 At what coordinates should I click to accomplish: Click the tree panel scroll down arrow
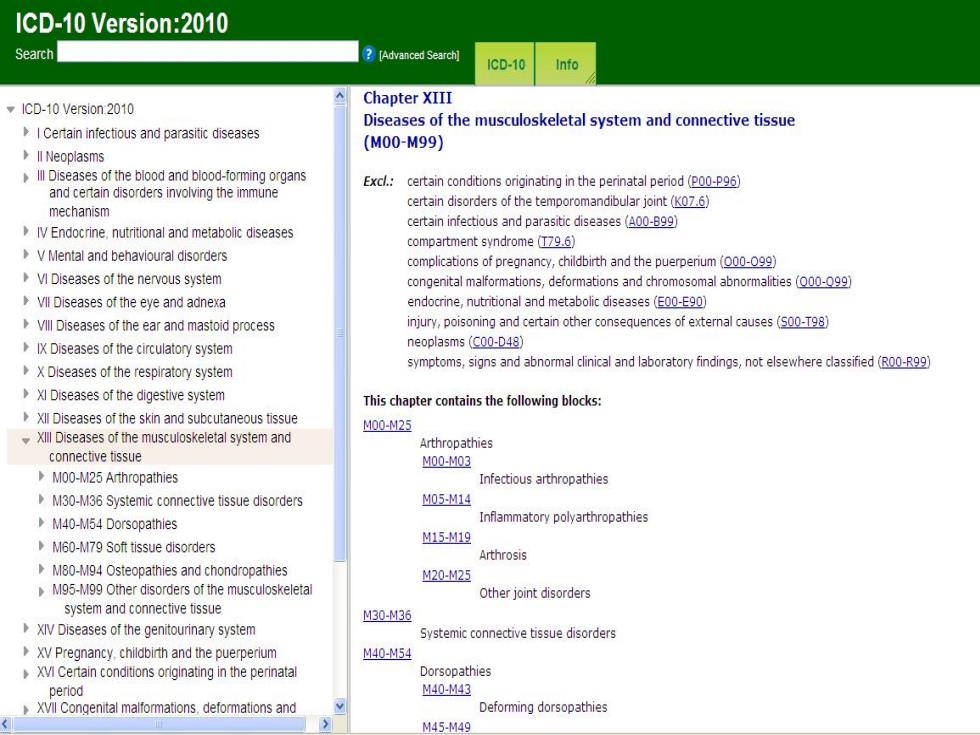(339, 706)
